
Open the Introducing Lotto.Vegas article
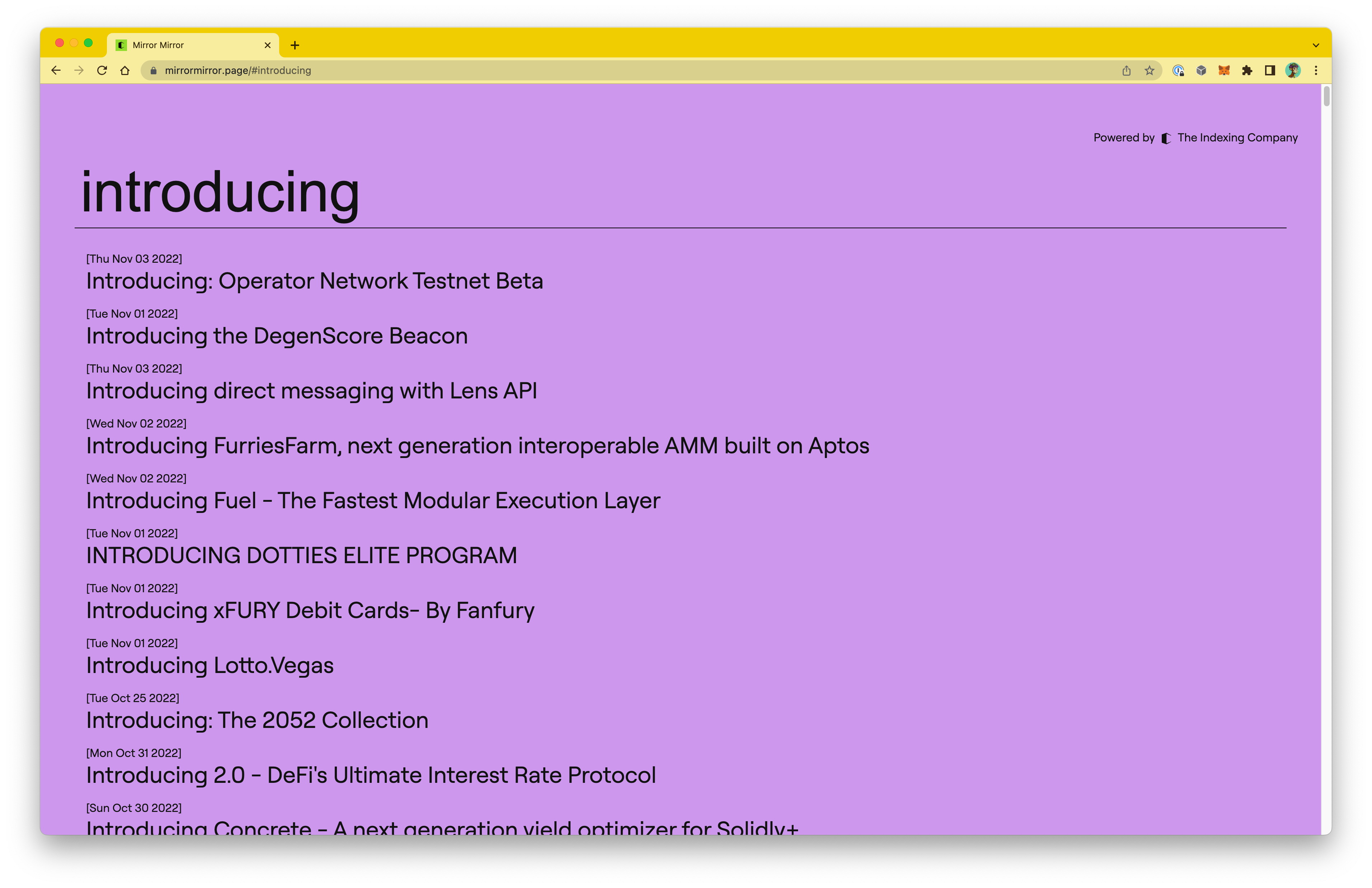[210, 665]
